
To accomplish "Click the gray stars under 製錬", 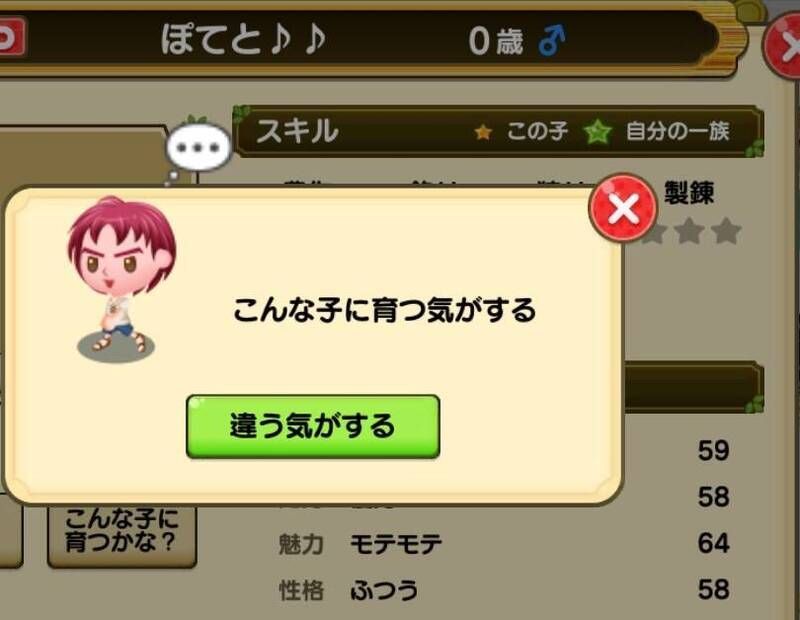I will tap(691, 232).
